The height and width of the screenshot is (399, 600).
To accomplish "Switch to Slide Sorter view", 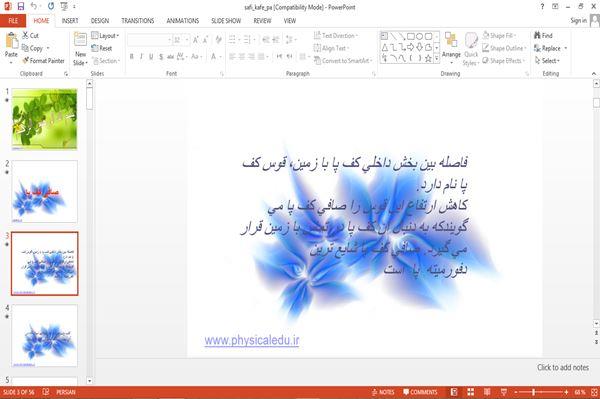I will click(471, 392).
